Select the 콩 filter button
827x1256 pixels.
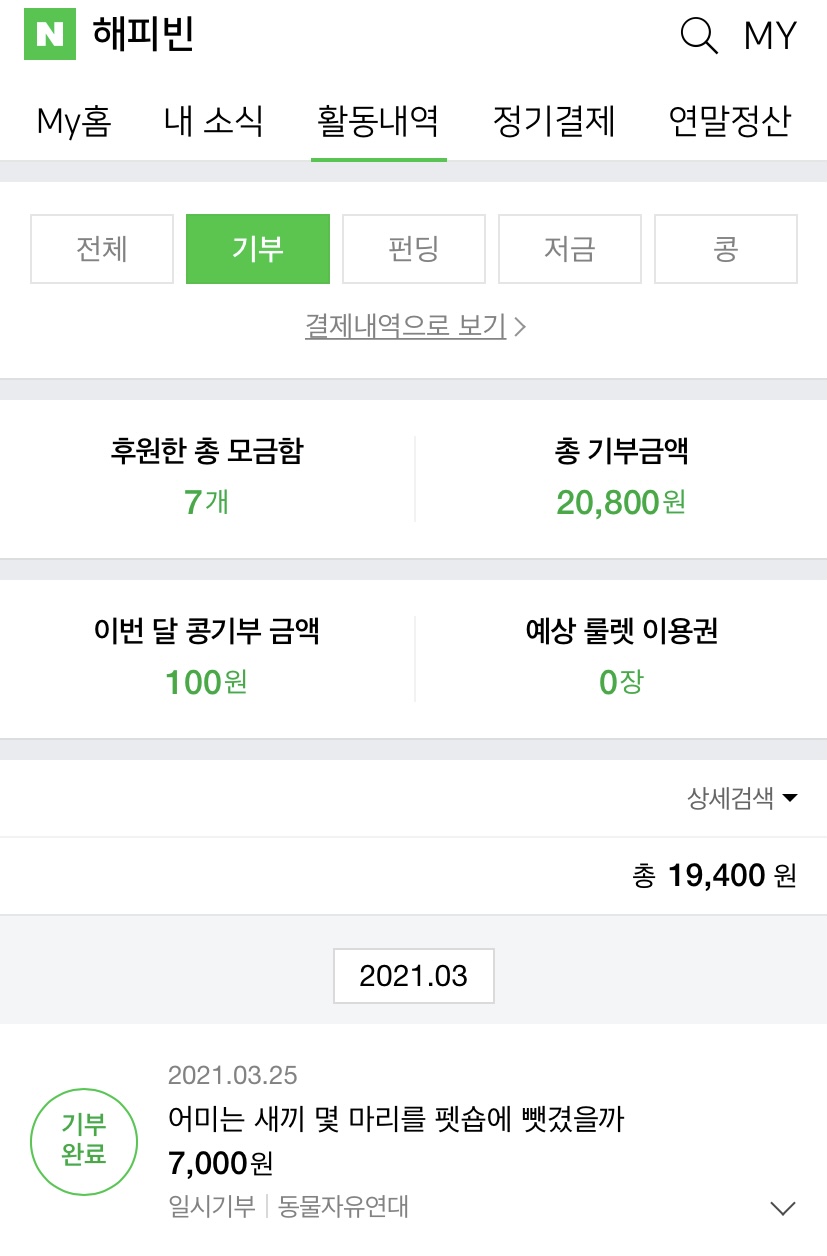[726, 249]
